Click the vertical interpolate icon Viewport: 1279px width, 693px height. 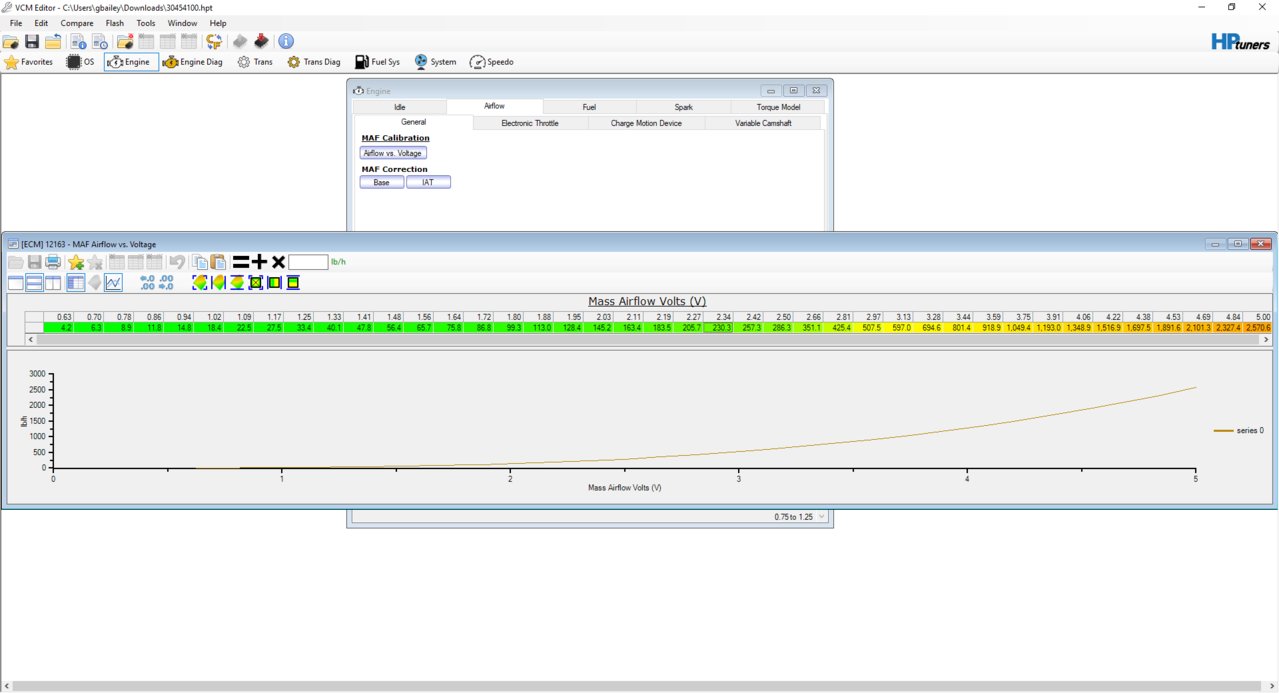point(237,283)
